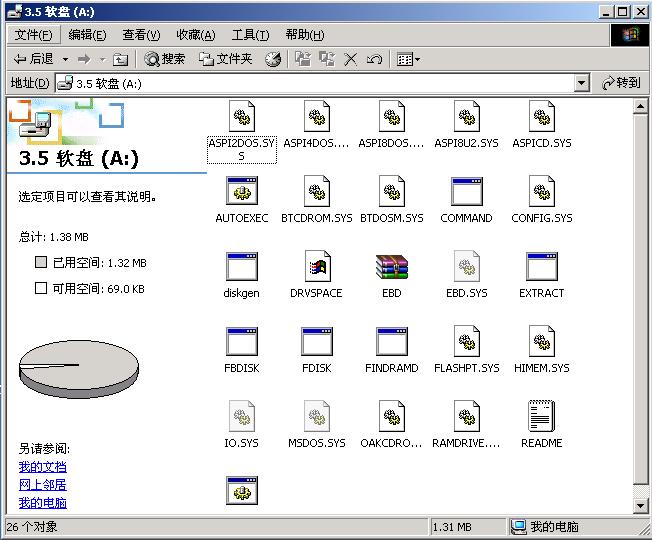652x540 pixels.
Task: Select the CONFIG.SYS file icon
Action: pyautogui.click(x=541, y=191)
